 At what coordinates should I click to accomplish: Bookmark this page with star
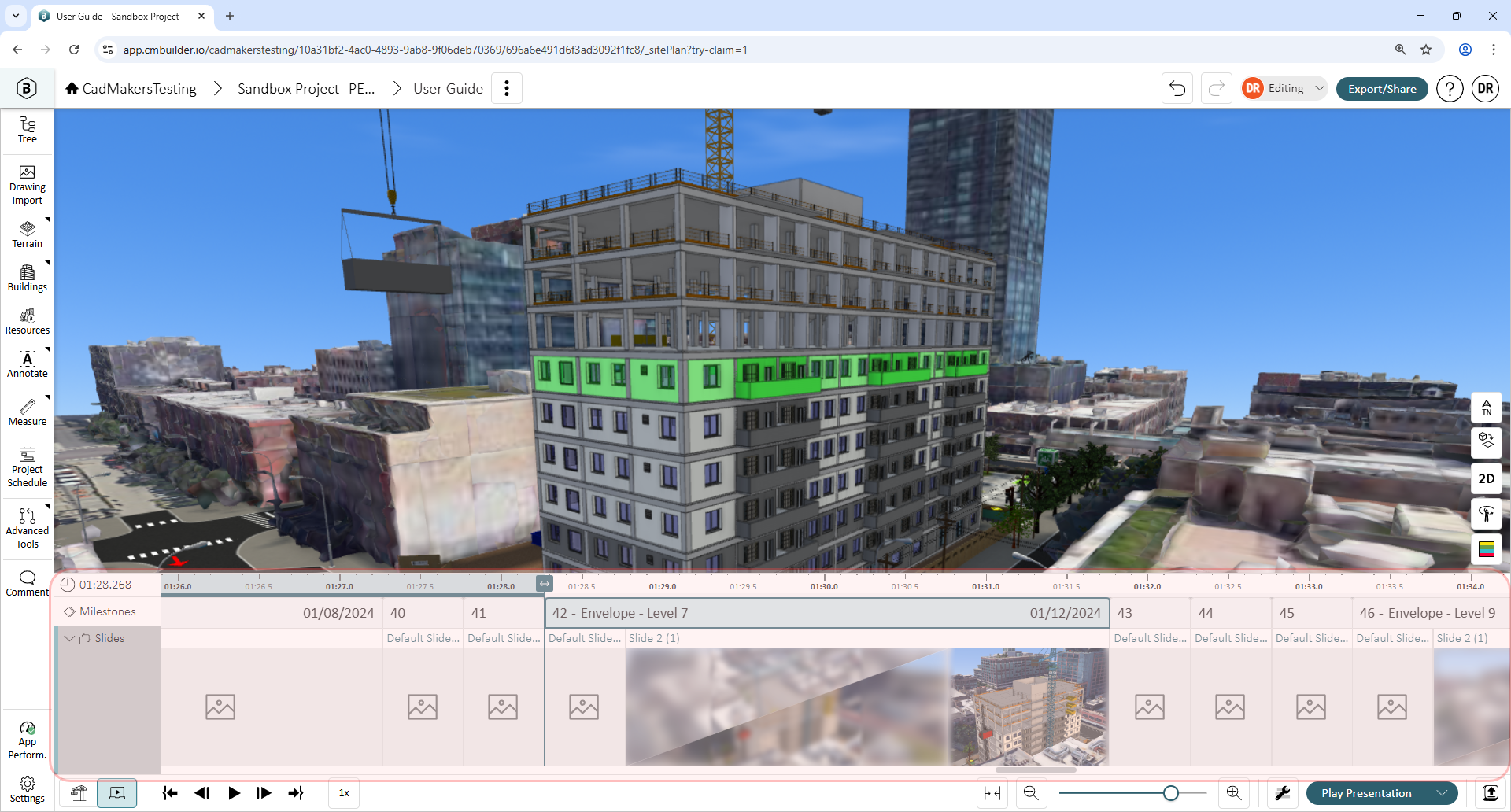(1425, 50)
